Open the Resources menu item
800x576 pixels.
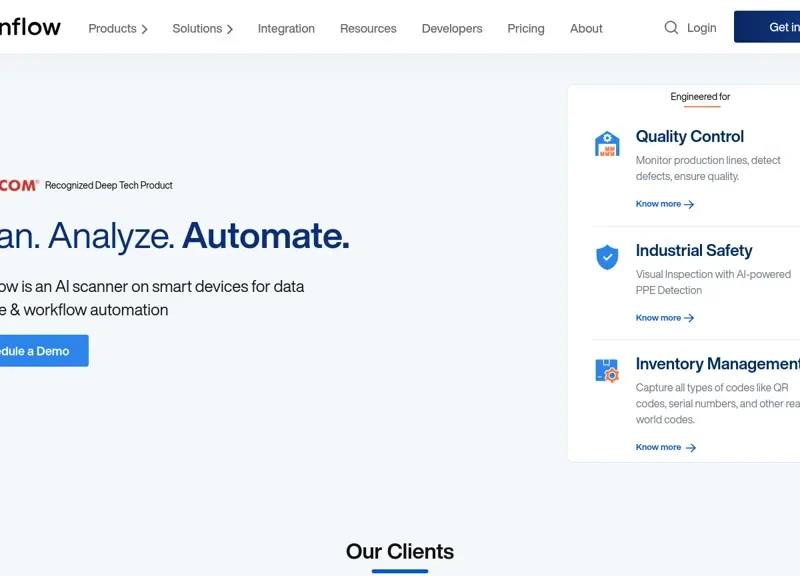tap(368, 29)
